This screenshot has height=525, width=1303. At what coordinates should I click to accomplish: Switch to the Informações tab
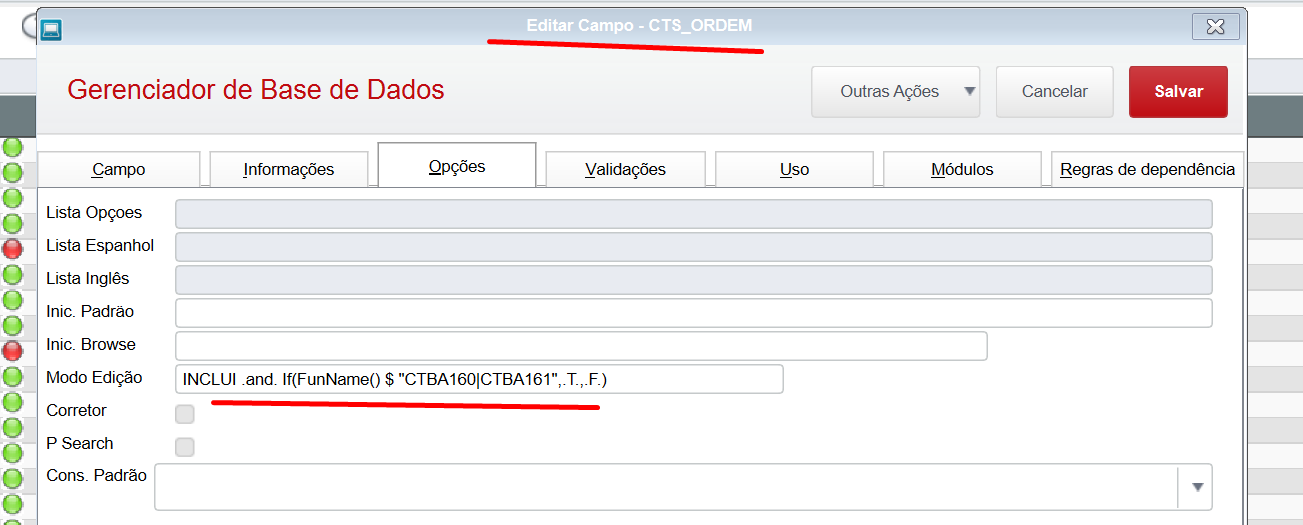click(288, 169)
